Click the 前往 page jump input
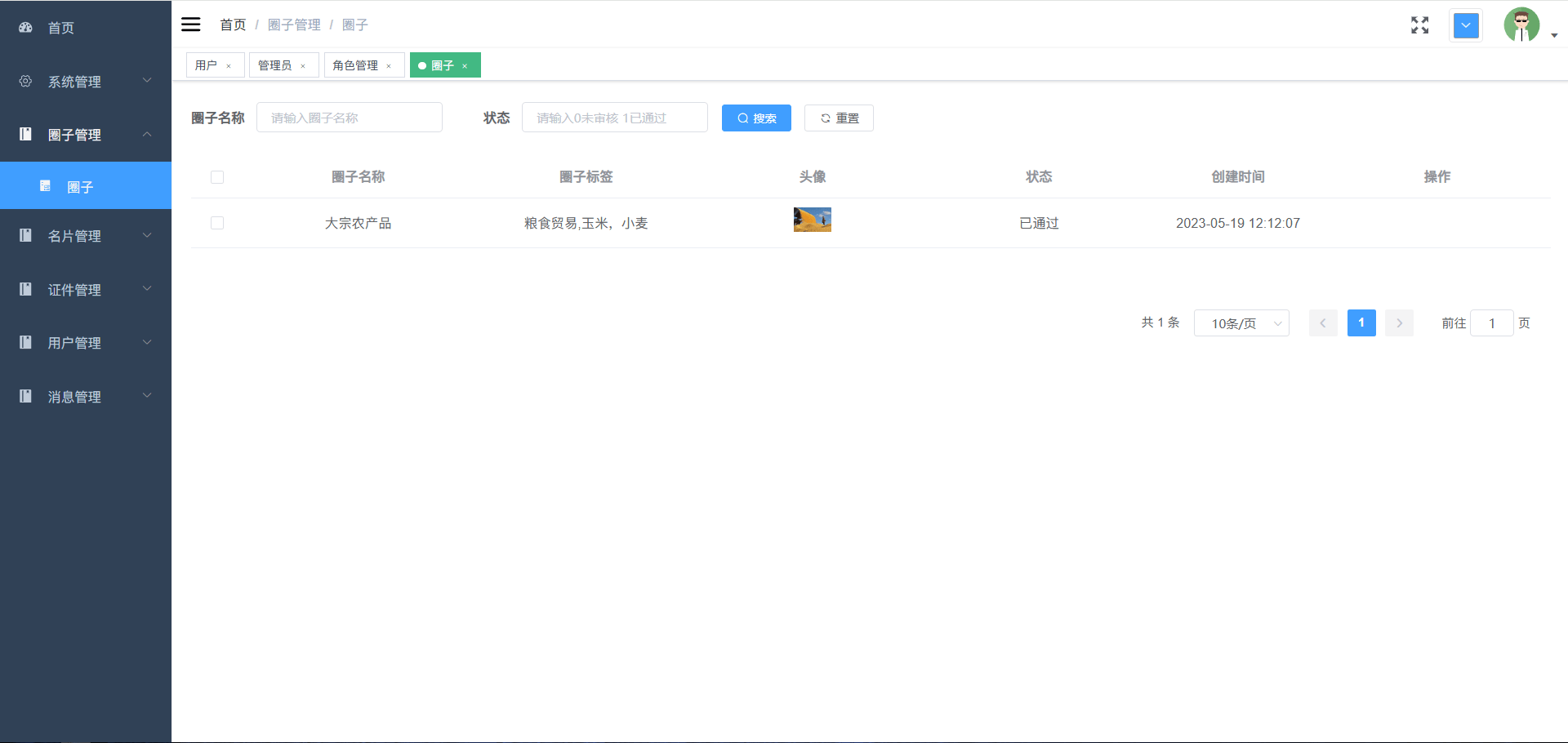 tap(1492, 323)
